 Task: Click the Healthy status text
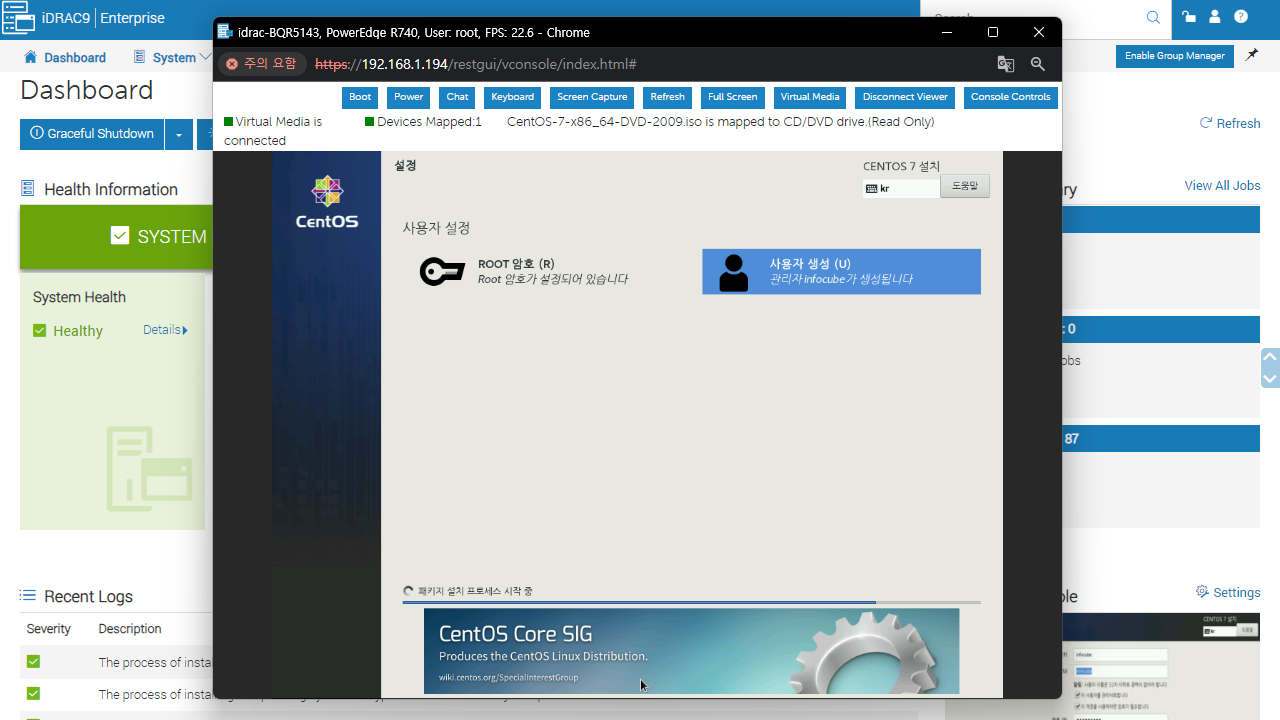tap(78, 331)
